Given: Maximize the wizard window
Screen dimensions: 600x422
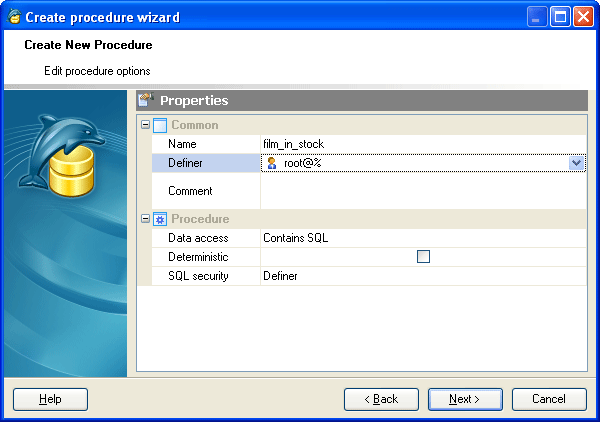Looking at the screenshot, I should (560, 17).
